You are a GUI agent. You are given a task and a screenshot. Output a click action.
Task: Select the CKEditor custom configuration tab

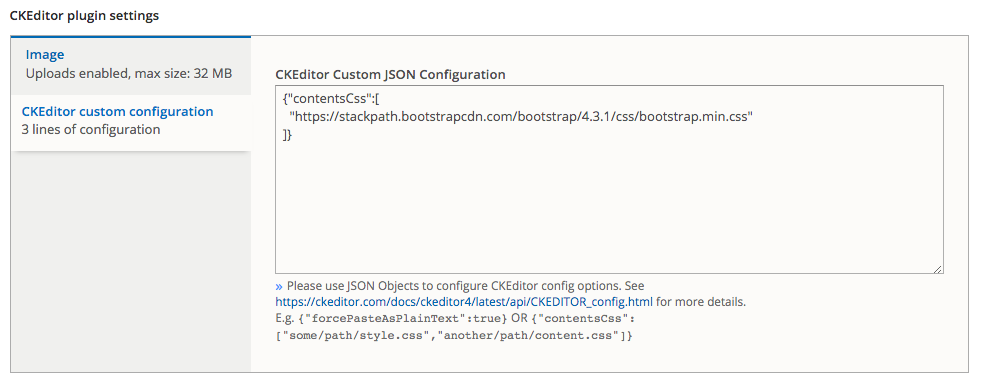117,112
